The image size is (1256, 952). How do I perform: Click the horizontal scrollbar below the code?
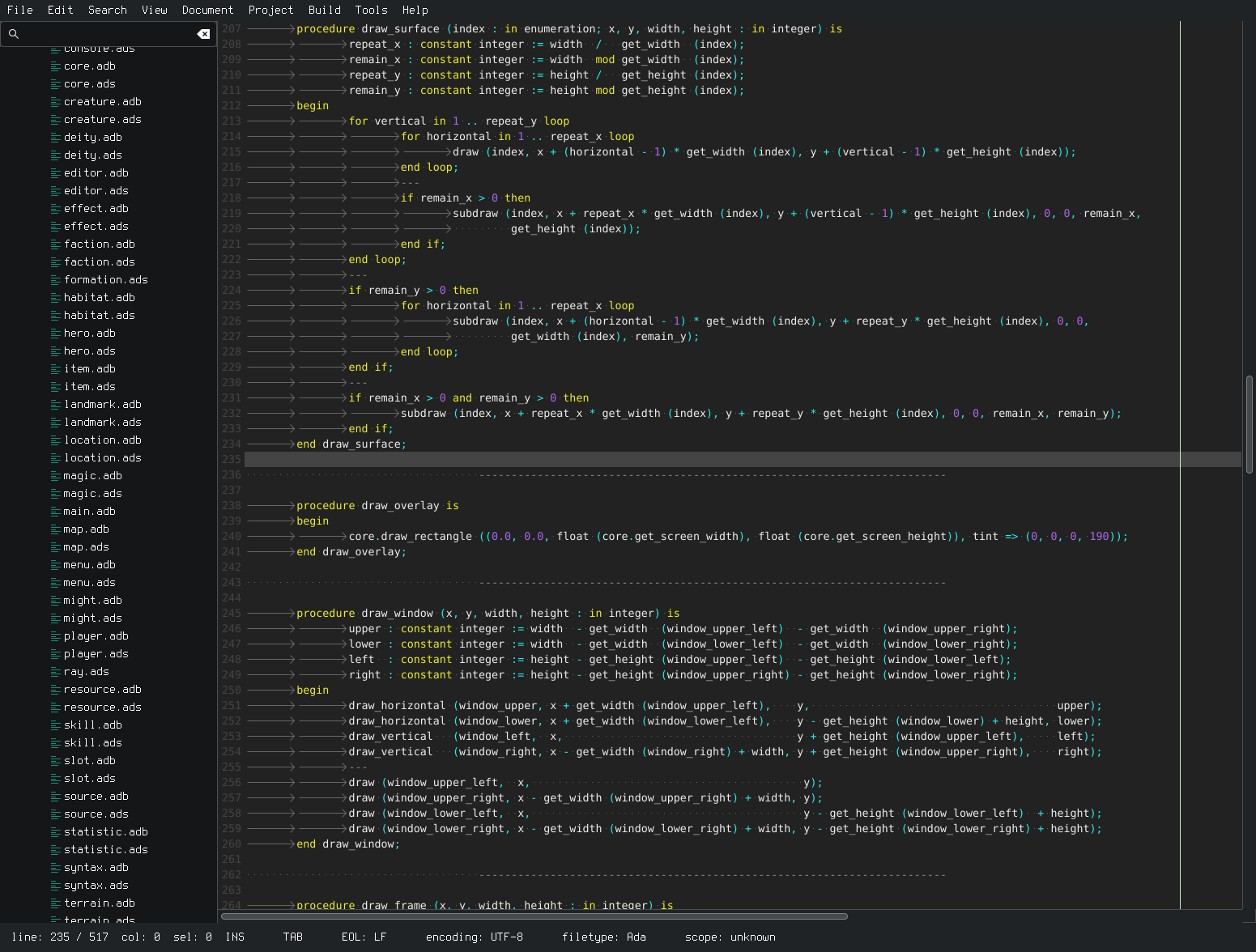tap(534, 916)
